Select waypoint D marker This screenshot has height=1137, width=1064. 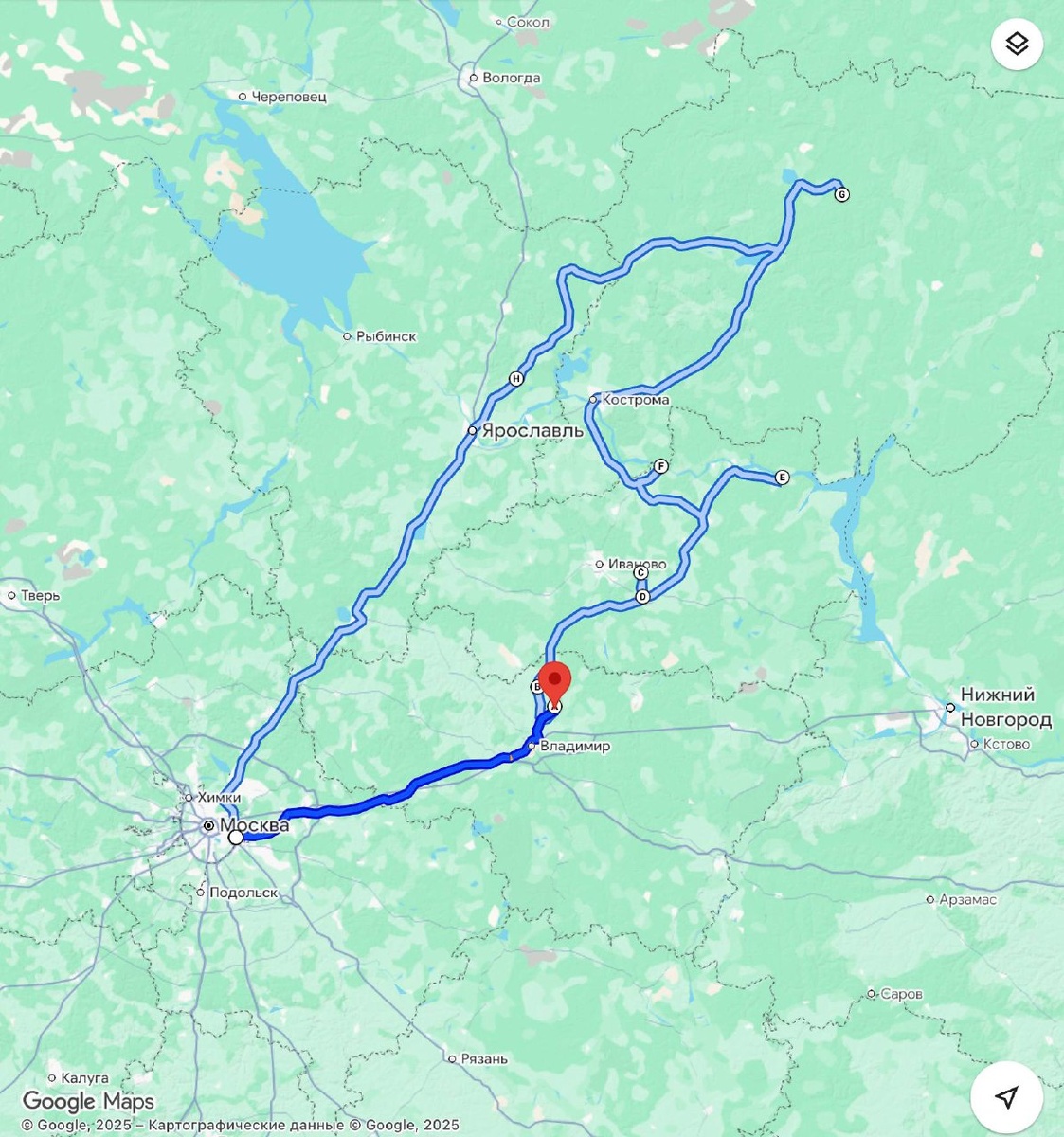click(643, 597)
